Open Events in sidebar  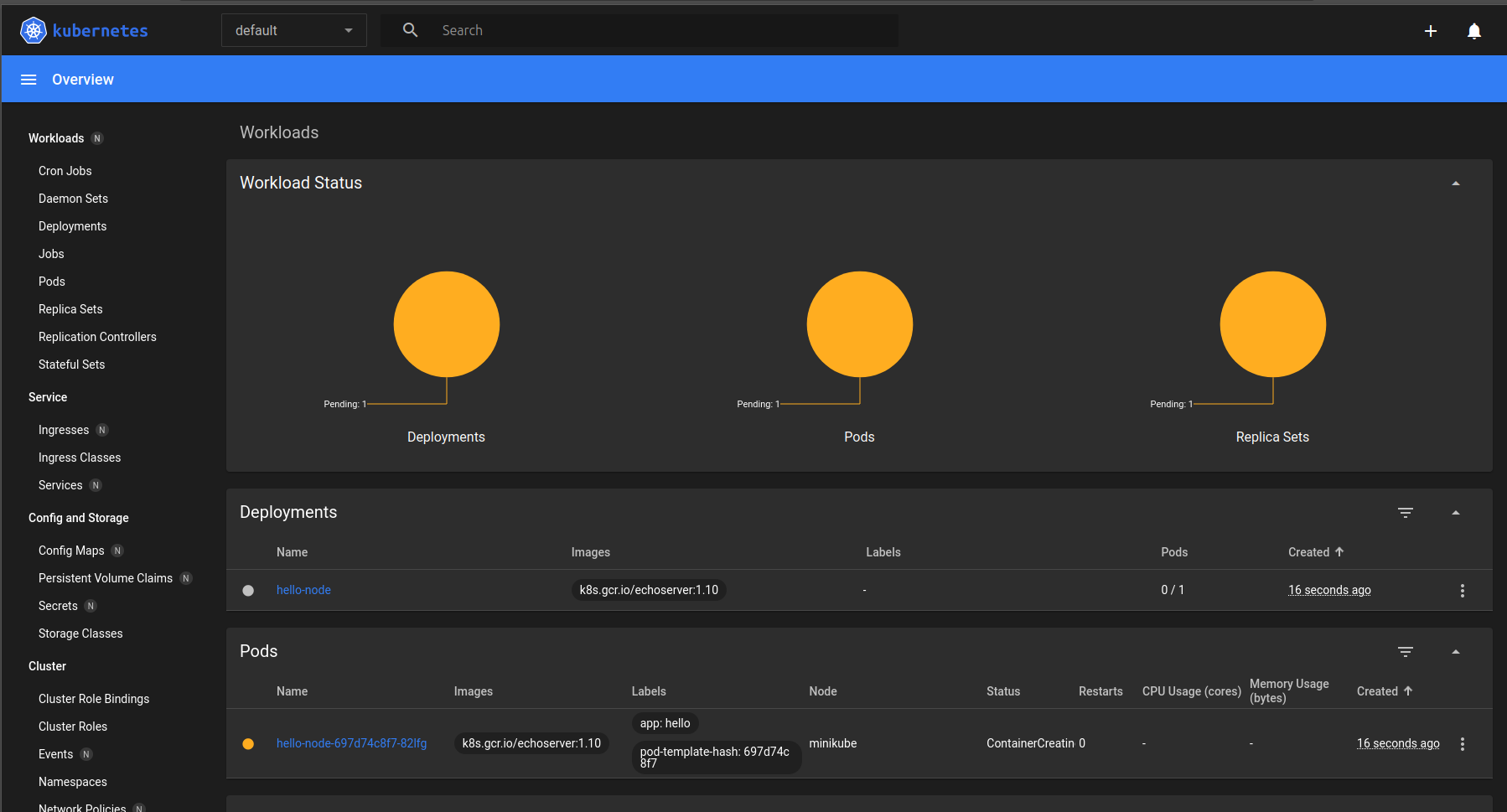click(x=55, y=754)
